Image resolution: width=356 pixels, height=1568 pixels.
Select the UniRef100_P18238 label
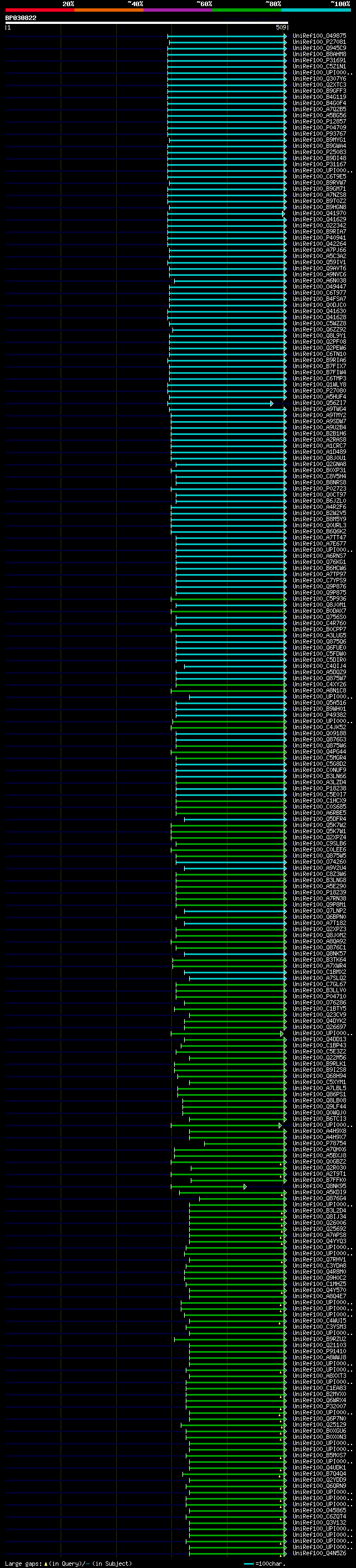[319, 789]
